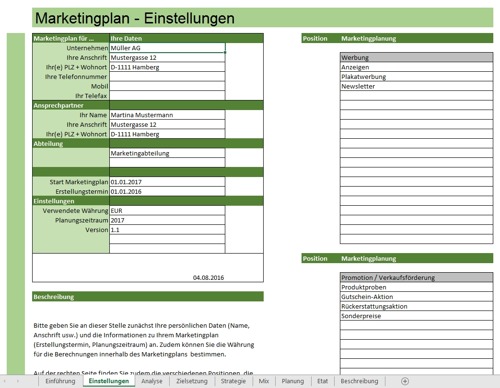Go to the Zielsetzung sheet tab
Viewport: 500px width, 388px height.
(x=192, y=381)
